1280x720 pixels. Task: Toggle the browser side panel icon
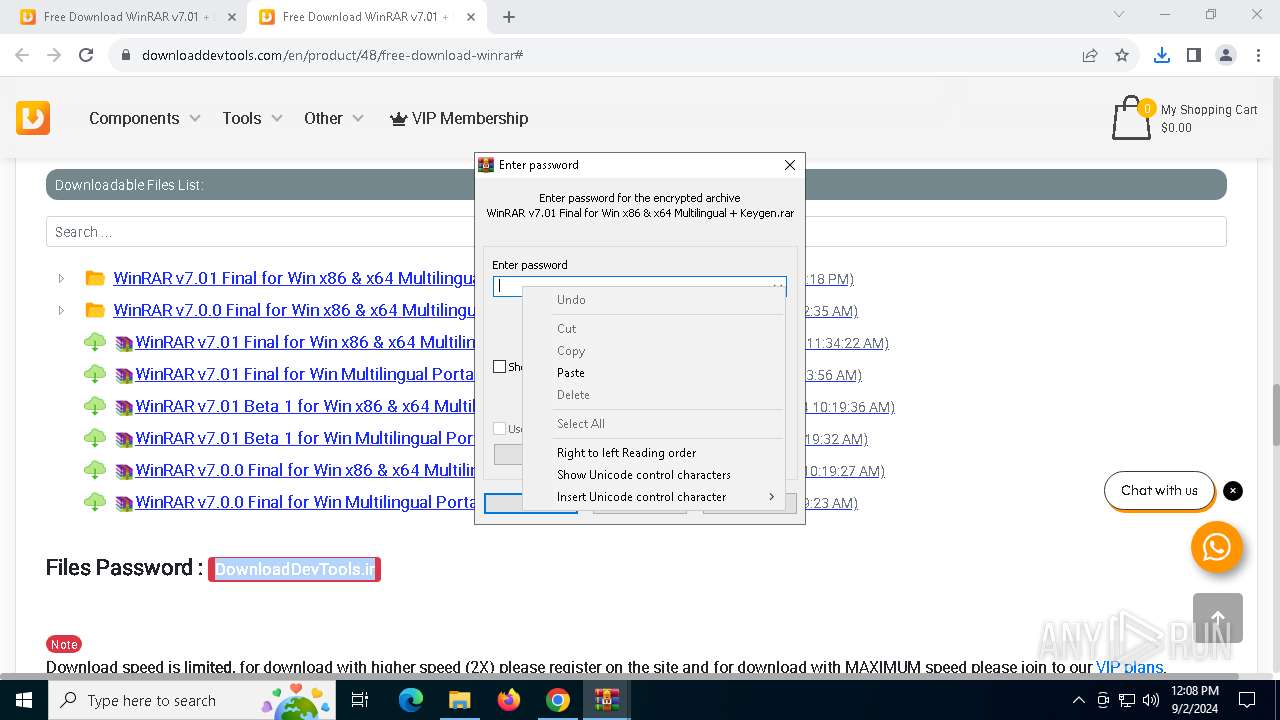tap(1194, 55)
